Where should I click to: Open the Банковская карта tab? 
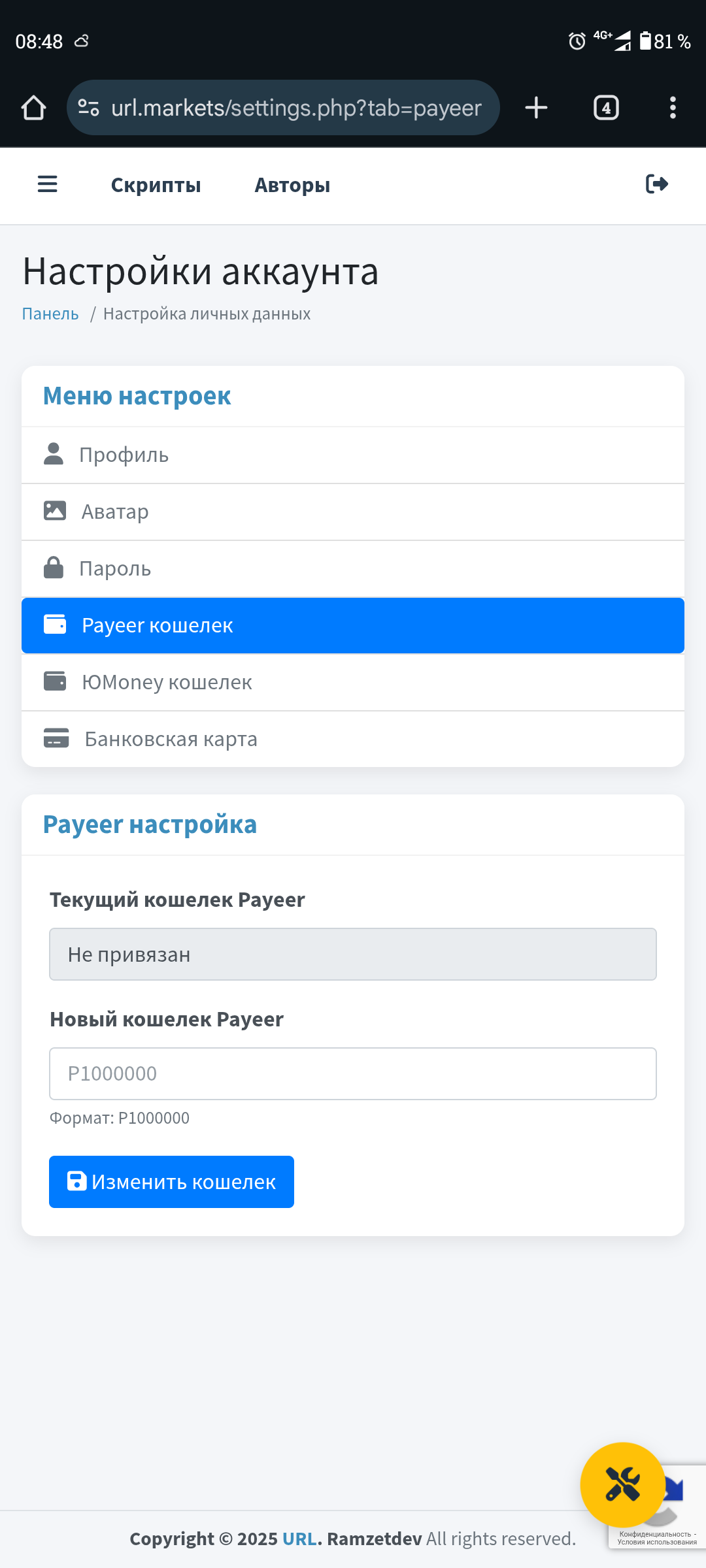click(353, 739)
